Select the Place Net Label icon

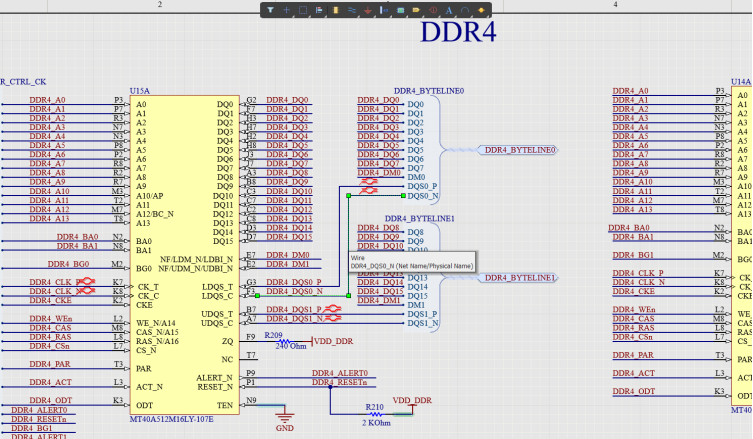(384, 10)
